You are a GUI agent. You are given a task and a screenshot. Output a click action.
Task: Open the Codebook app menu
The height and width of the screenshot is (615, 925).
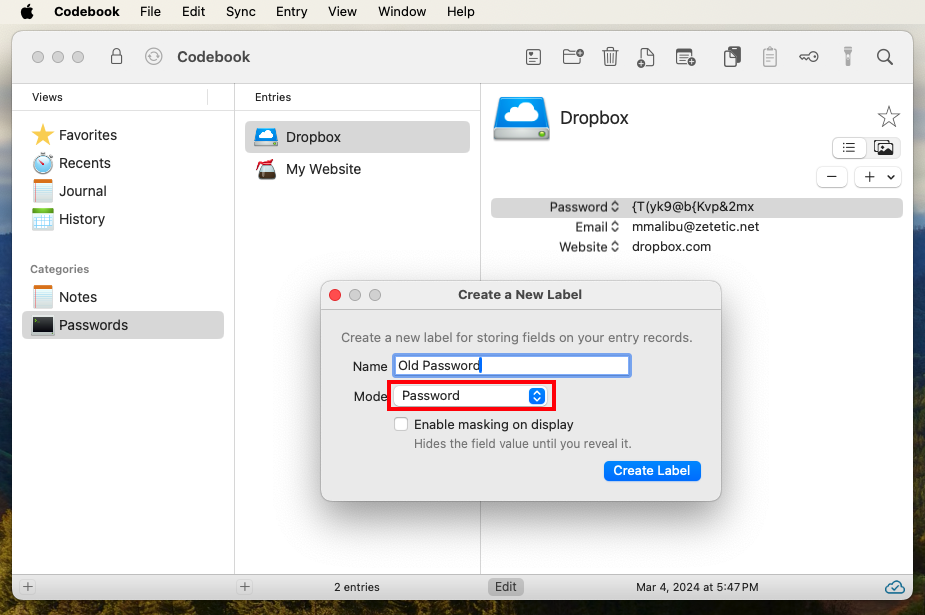87,12
